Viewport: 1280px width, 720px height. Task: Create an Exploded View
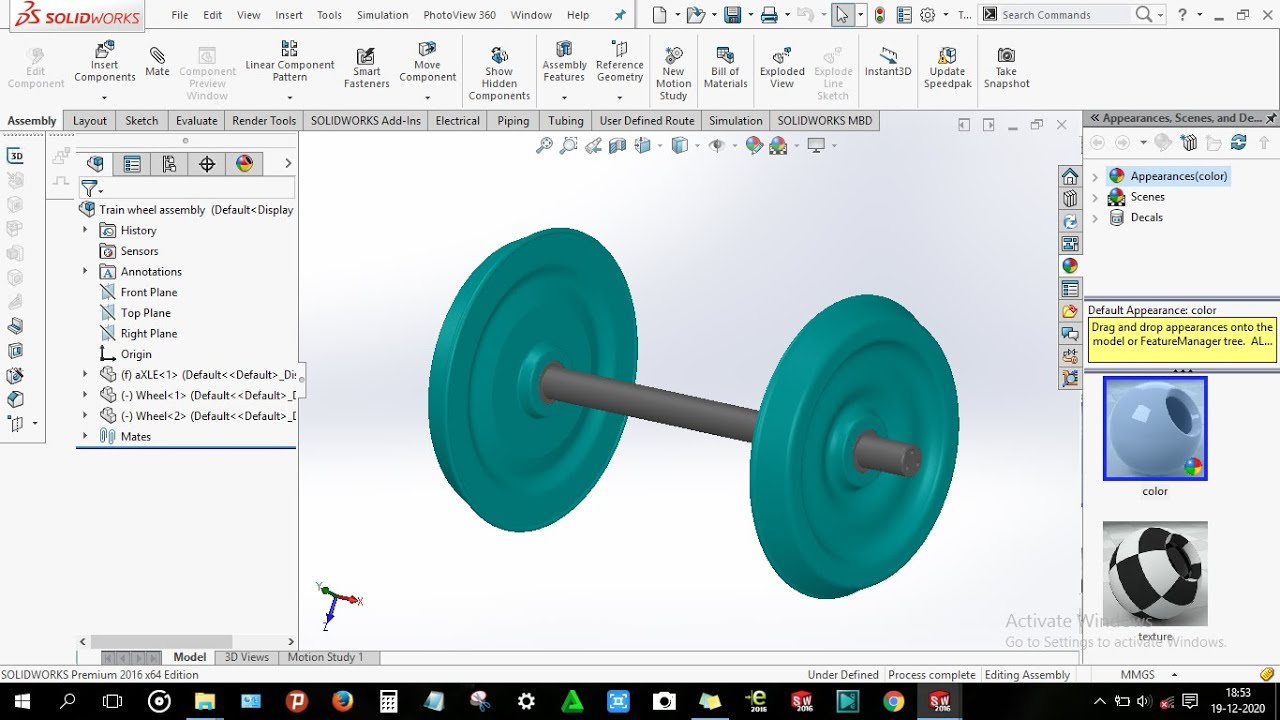[782, 67]
